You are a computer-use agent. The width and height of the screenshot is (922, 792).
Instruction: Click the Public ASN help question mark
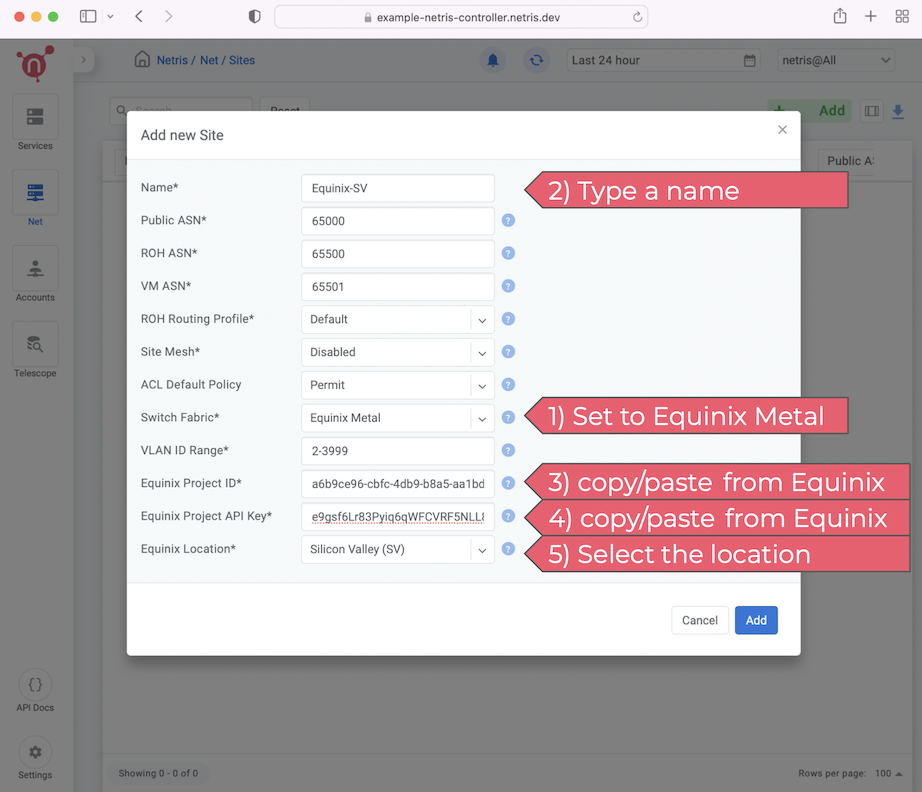pos(508,221)
